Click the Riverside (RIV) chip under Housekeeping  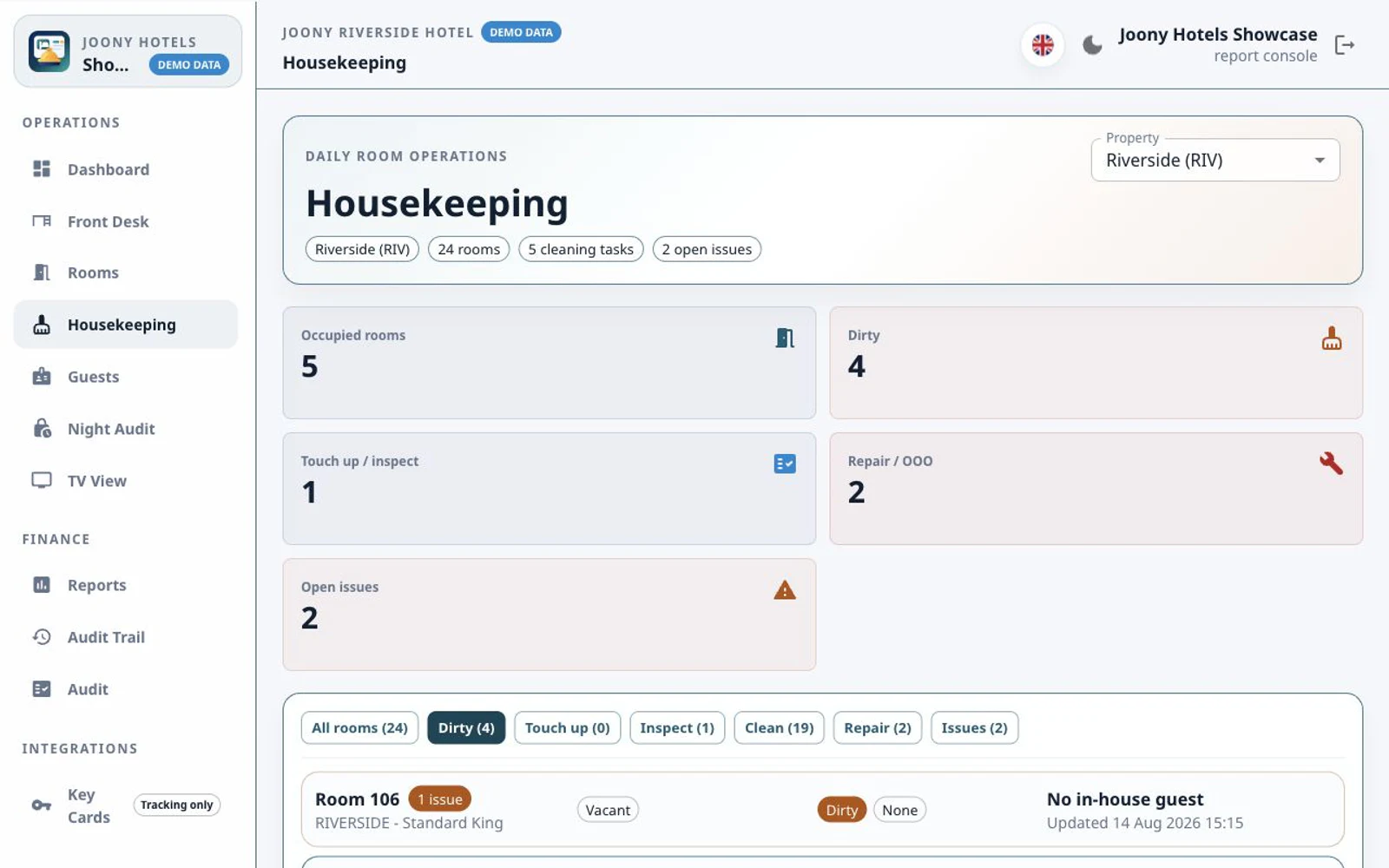362,249
